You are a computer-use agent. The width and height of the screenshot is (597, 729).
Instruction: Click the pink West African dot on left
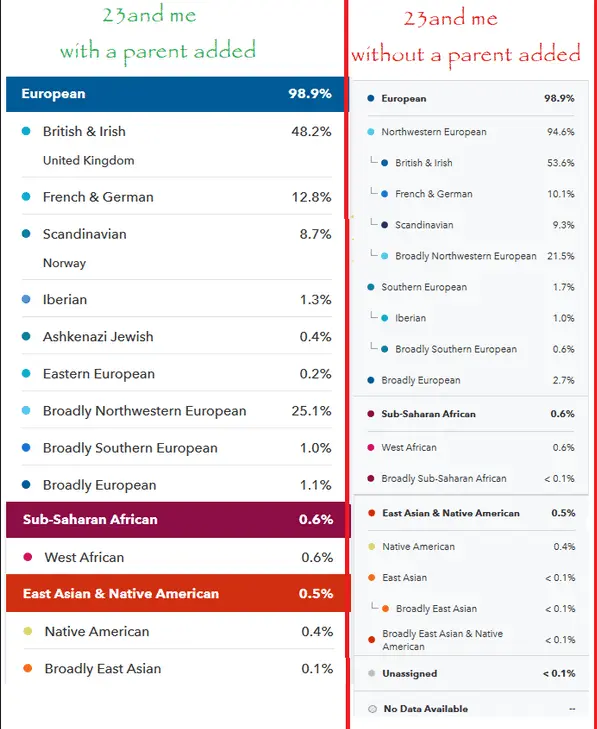(27, 557)
